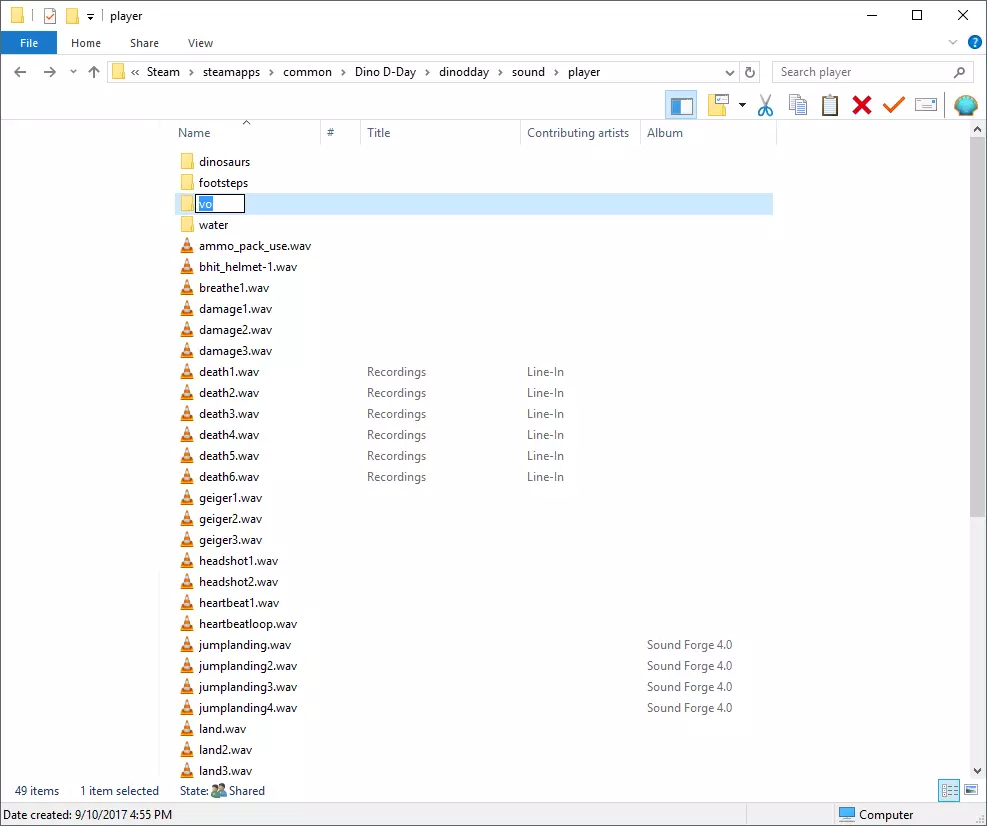Viewport: 987px width, 826px height.
Task: Click the red X Delete icon
Action: coord(862,105)
